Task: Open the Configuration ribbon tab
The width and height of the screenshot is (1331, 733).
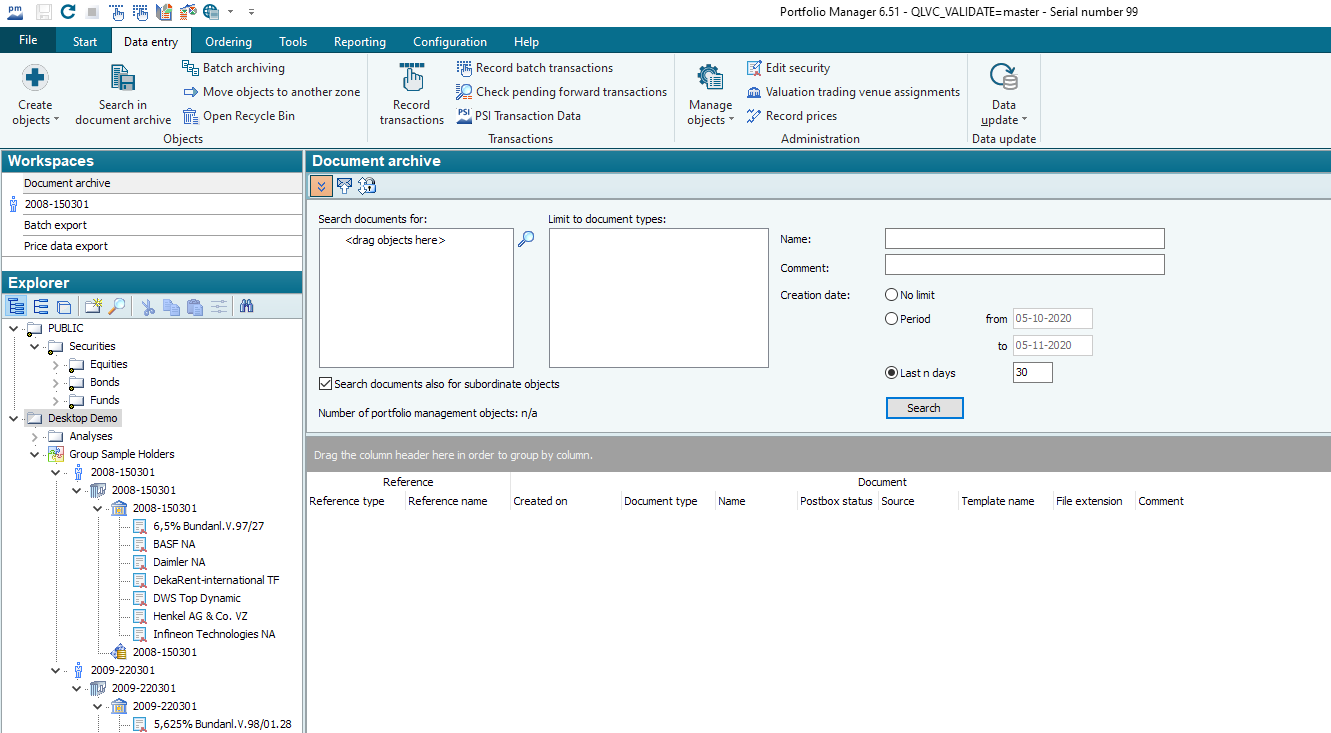Action: coord(450,42)
